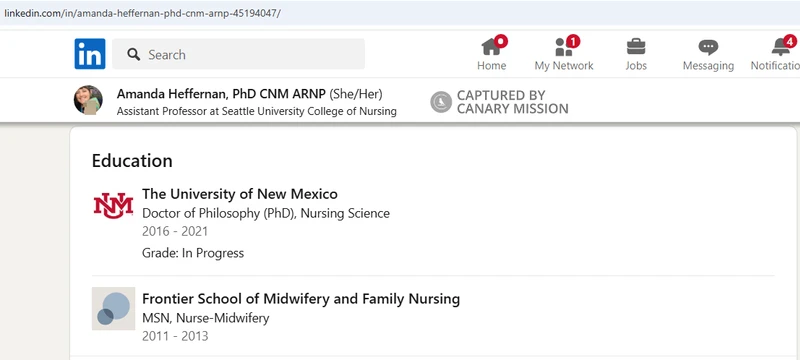800x360 pixels.
Task: Click the Doctor of Philosophy (PhD), Nursing Science text
Action: [x=266, y=213]
